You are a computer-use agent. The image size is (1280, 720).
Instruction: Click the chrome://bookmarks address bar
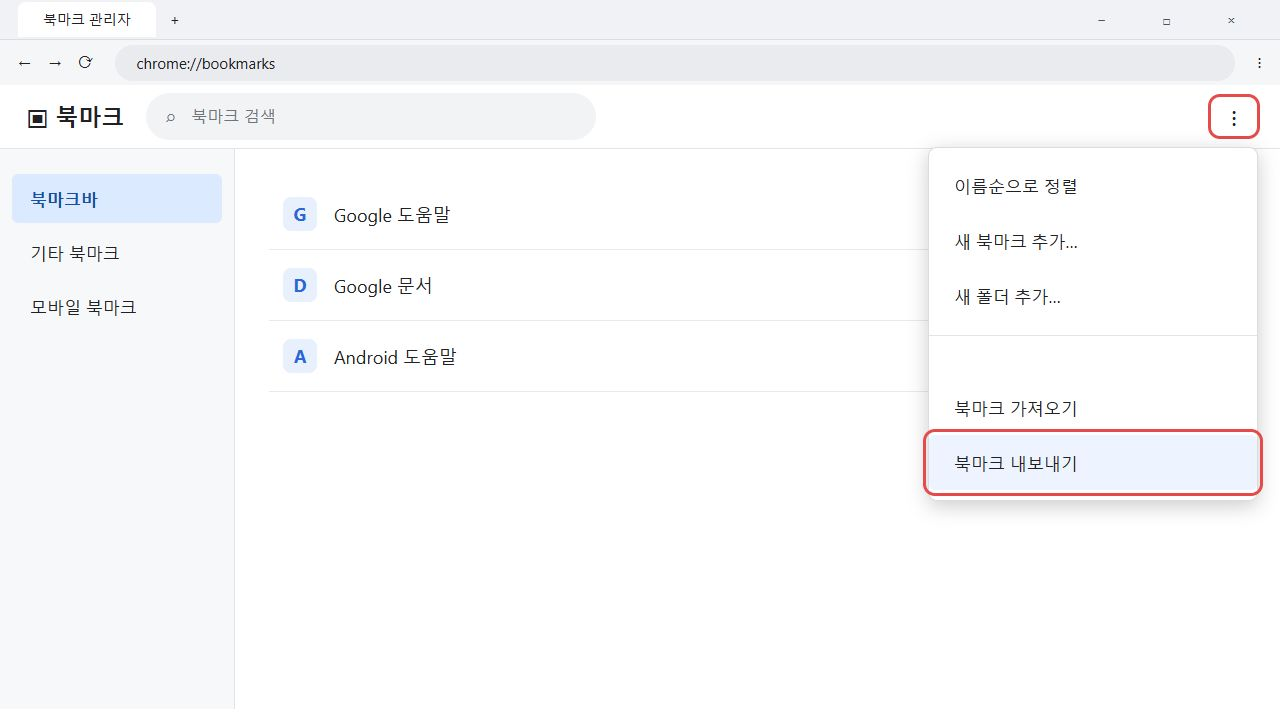point(675,63)
